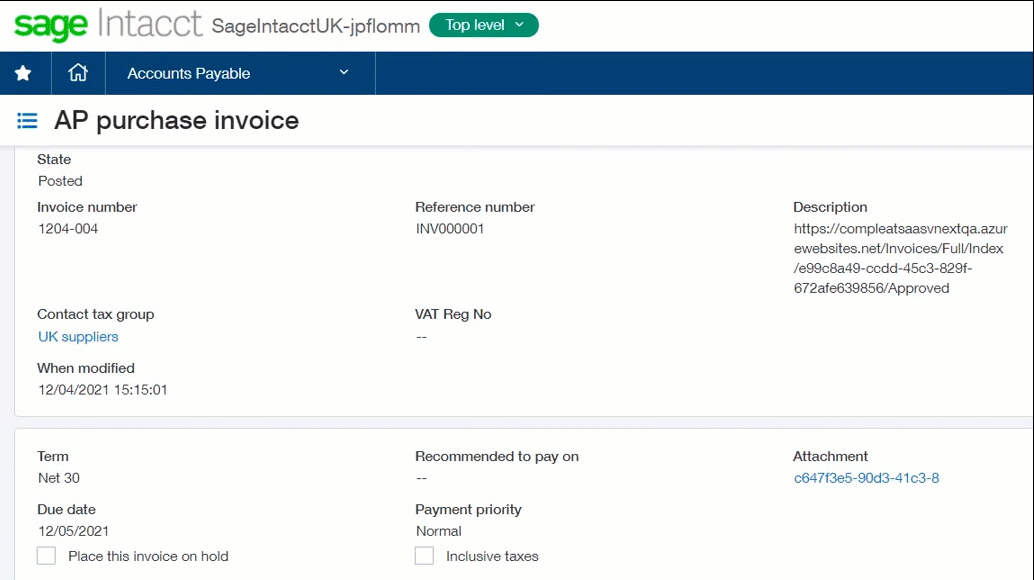Tick Place this invoice on hold checkbox
Viewport: 1034px width, 580px height.
[x=46, y=556]
